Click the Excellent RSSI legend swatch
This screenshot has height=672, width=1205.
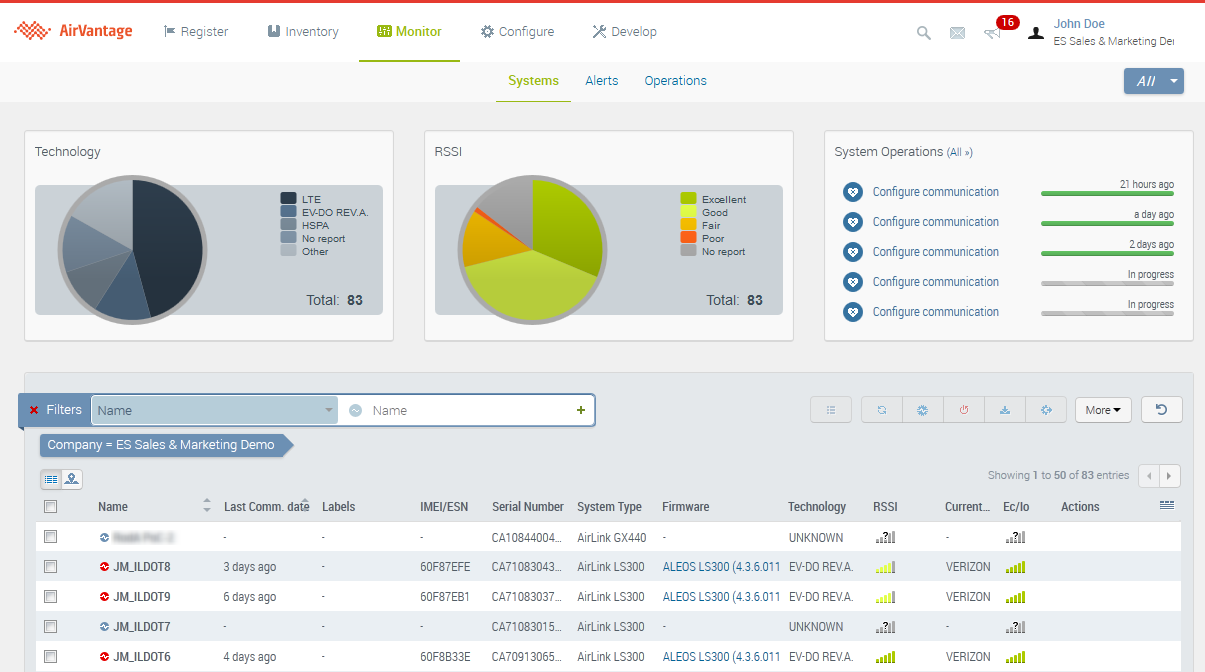pyautogui.click(x=689, y=199)
